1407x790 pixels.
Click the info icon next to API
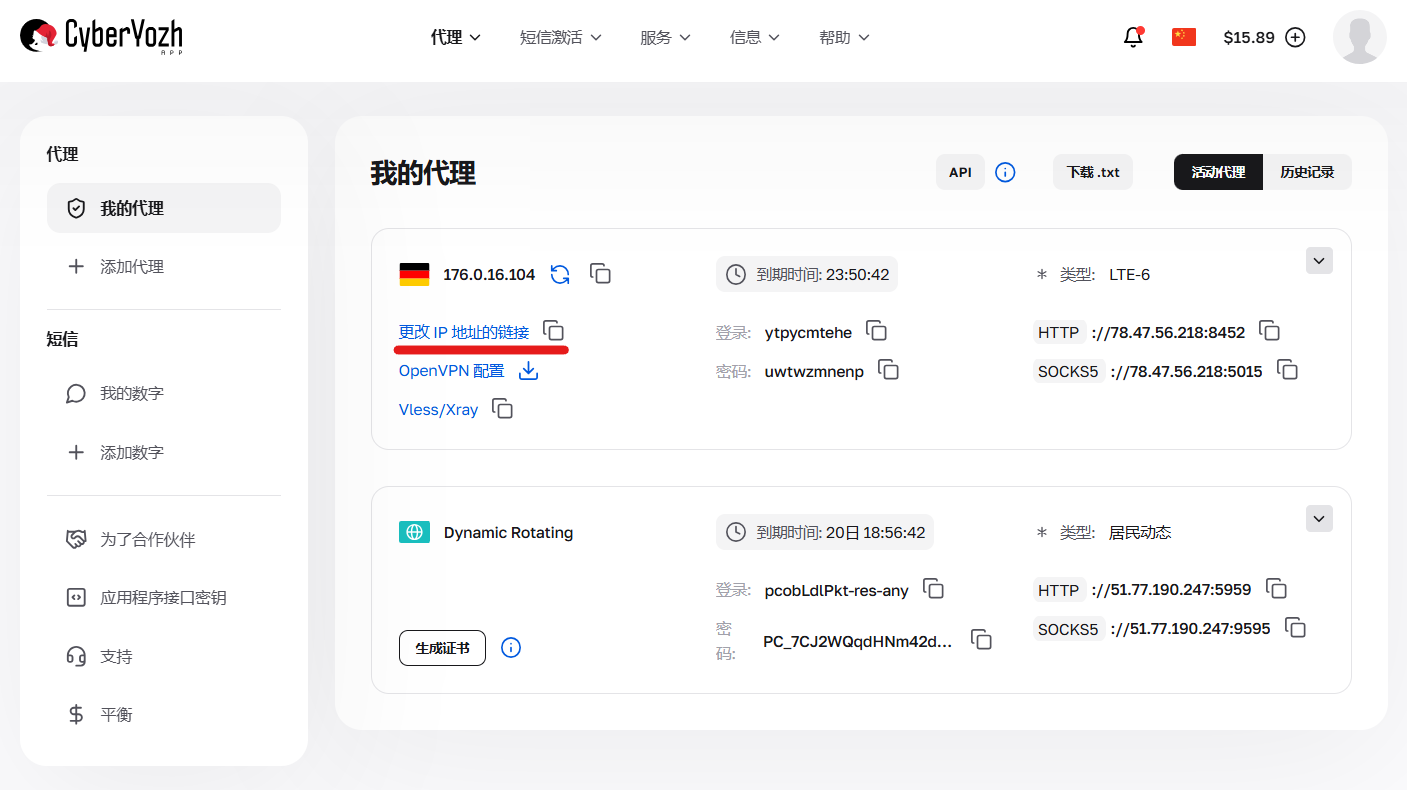pos(1005,172)
